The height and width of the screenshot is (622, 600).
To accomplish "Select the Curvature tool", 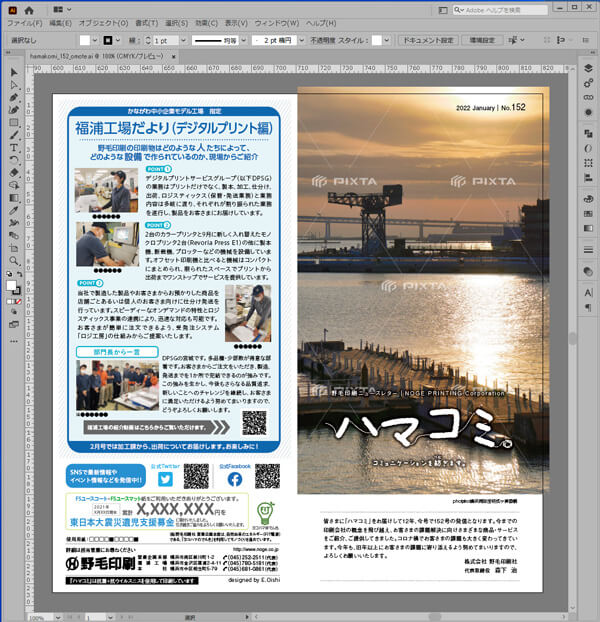I will 14,110.
